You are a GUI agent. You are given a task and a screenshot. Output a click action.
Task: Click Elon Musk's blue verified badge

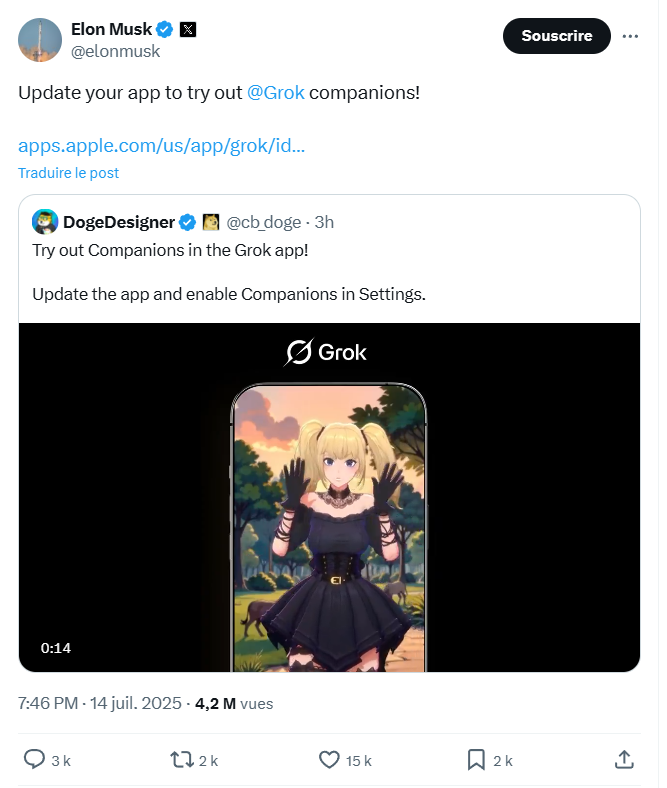pos(164,30)
